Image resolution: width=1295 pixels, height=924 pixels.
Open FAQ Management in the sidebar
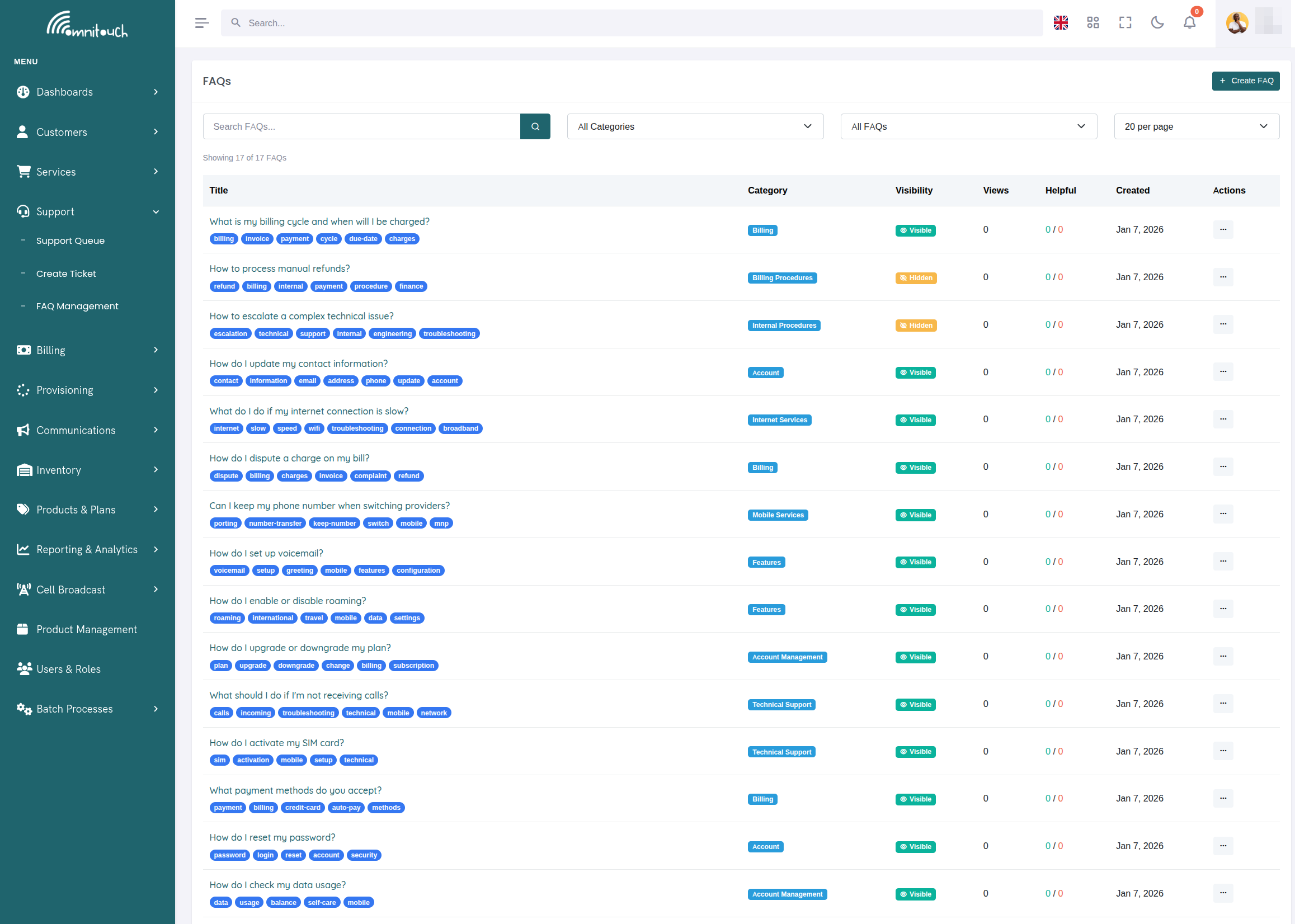(x=77, y=306)
